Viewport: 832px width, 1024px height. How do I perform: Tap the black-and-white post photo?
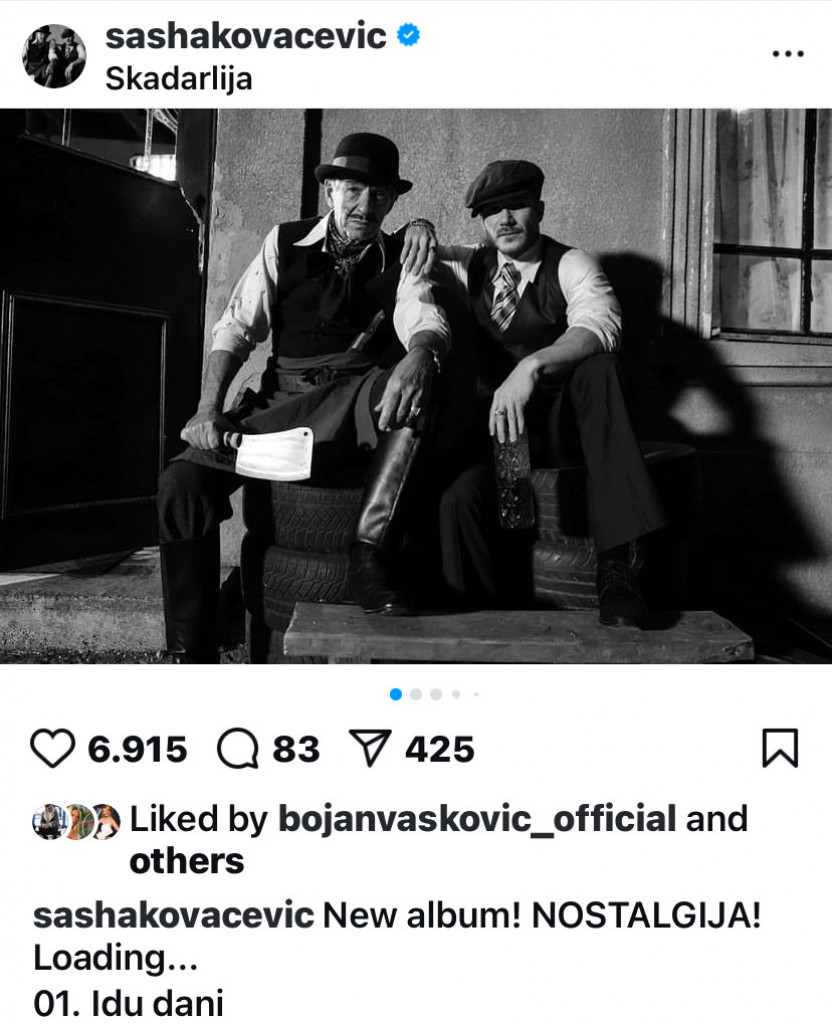click(416, 386)
